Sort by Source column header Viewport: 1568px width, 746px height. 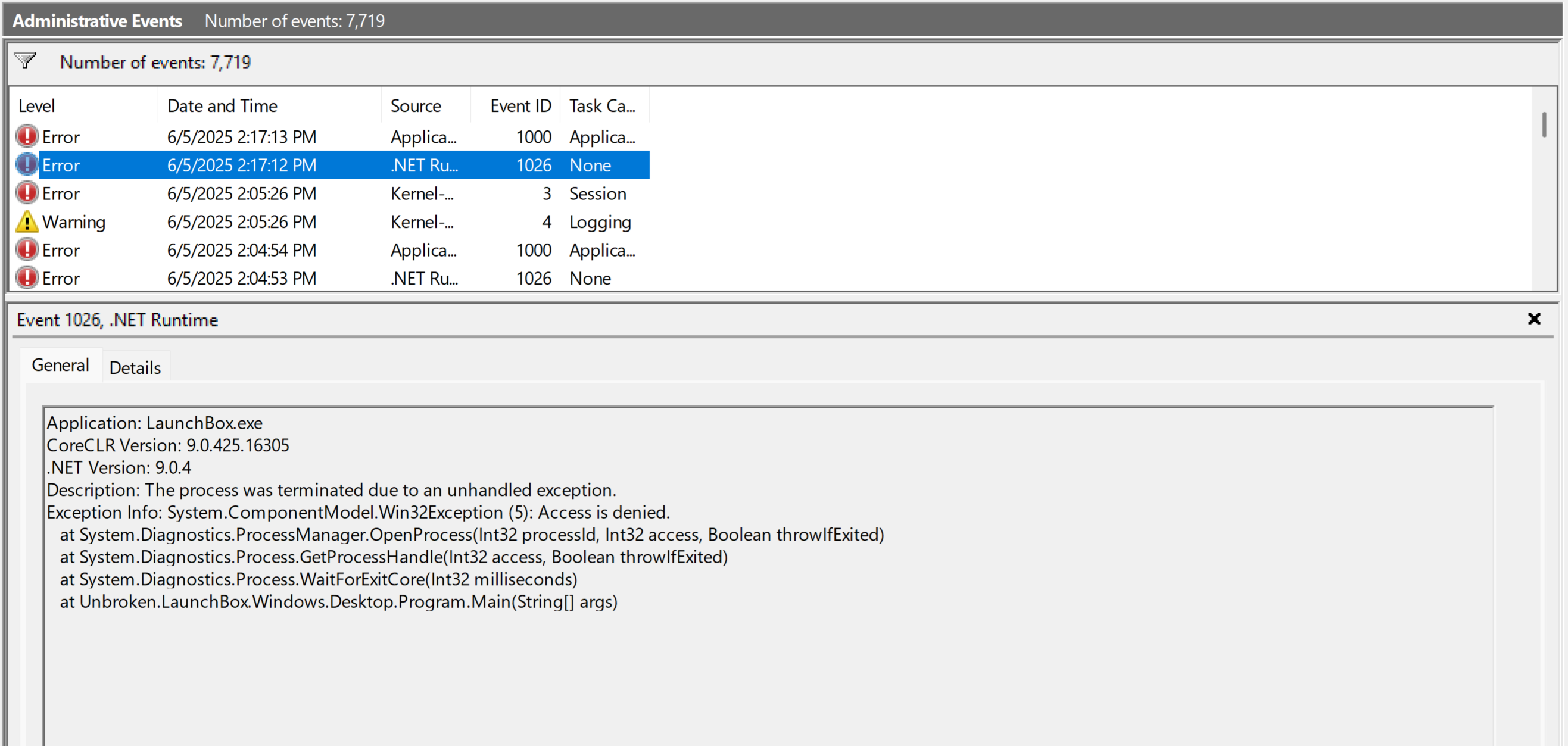click(x=426, y=105)
